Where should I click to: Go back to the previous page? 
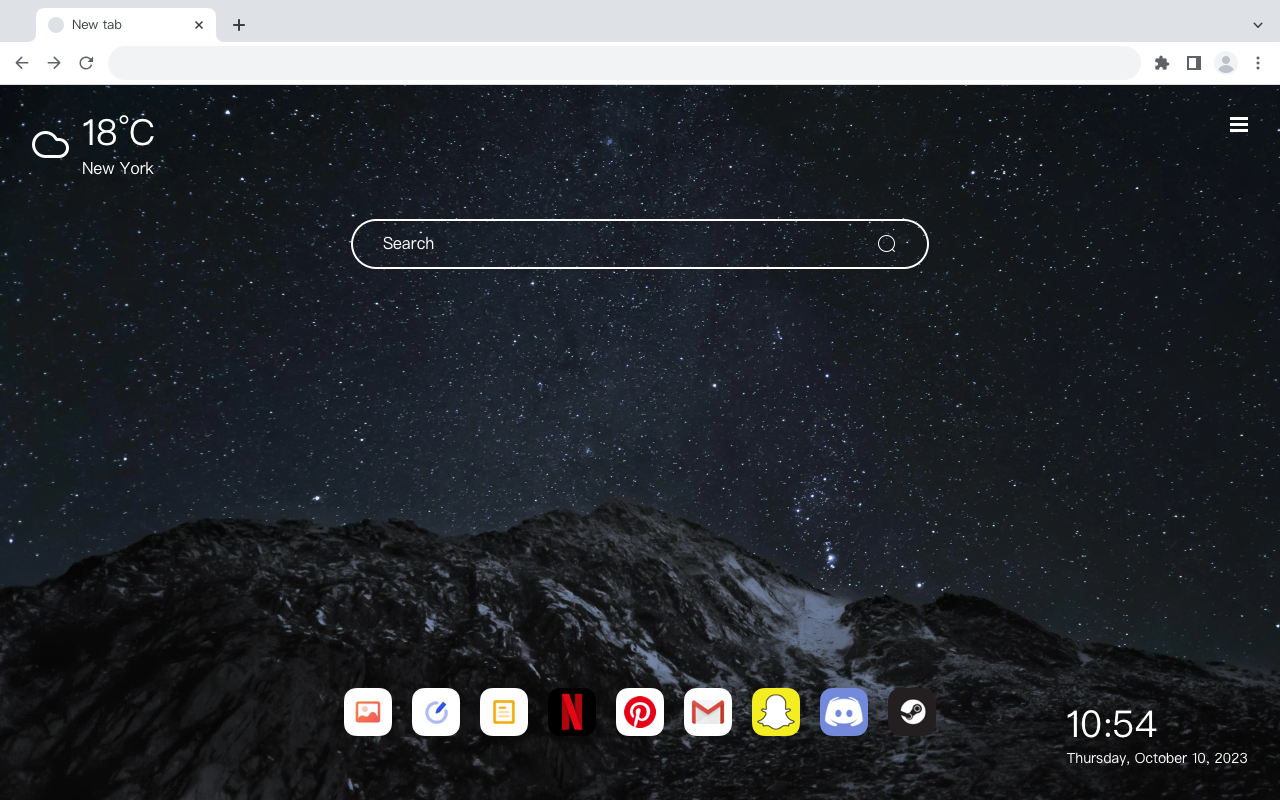22,63
